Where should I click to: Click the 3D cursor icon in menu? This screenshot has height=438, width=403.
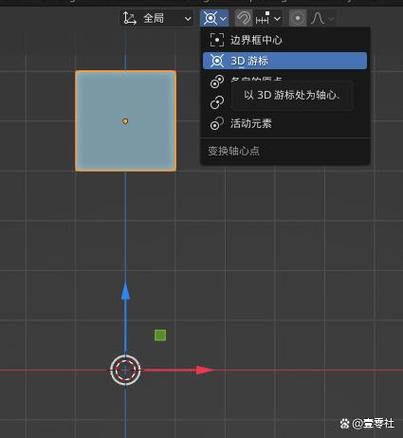217,61
